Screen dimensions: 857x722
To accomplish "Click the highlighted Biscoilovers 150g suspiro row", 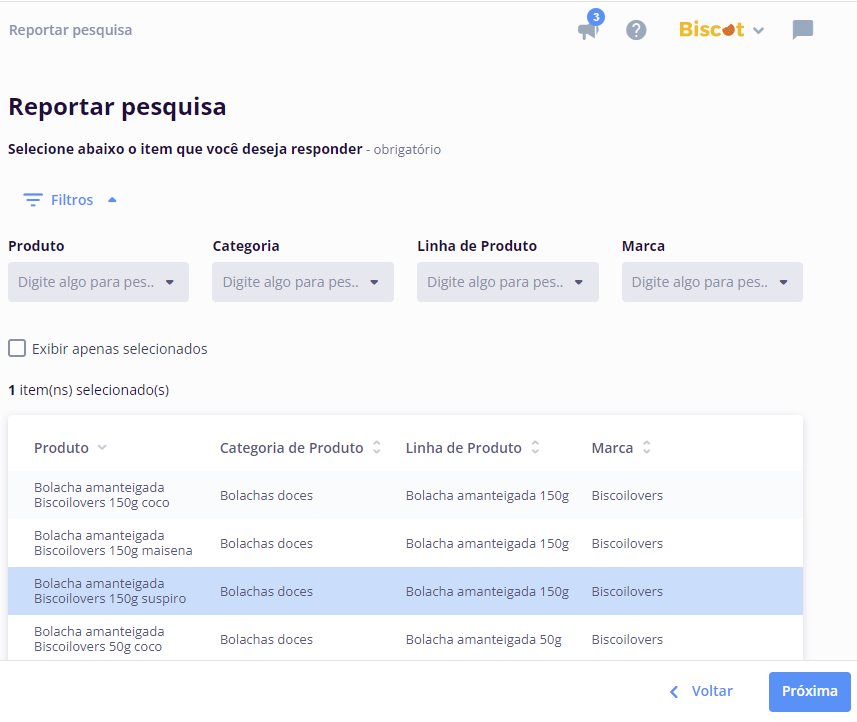I will [x=406, y=591].
